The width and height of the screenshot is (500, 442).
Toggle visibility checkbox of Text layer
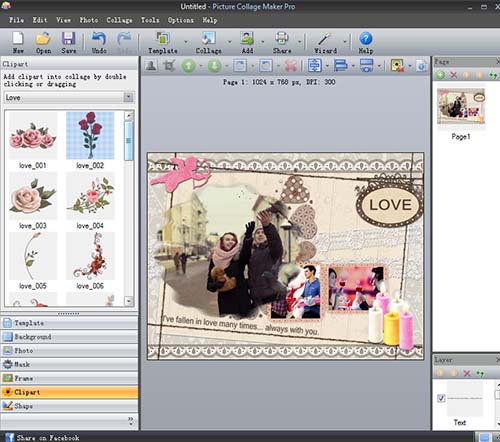coord(441,398)
